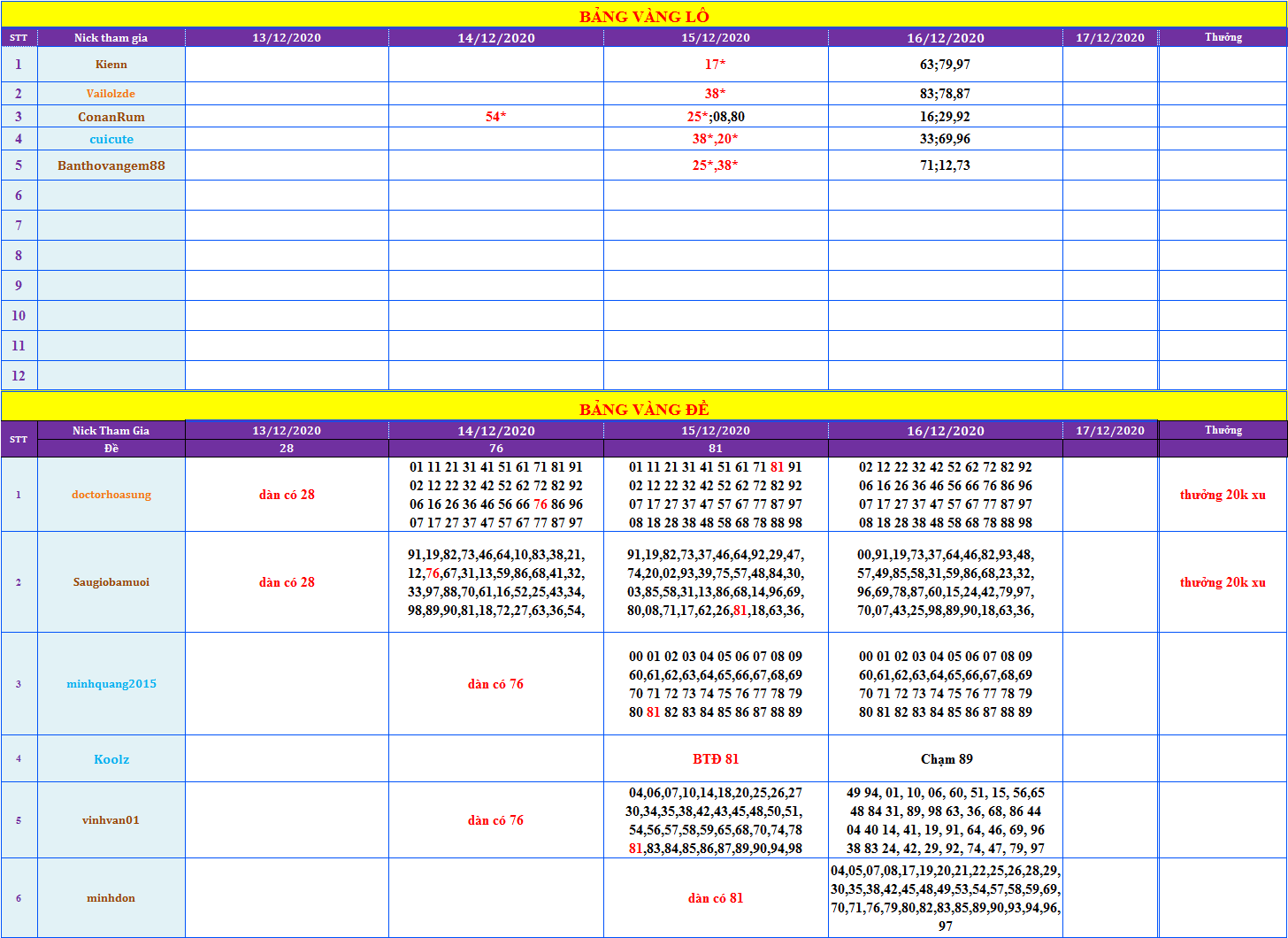Click the BẢNG VÀNG ĐỀ title banner

pos(644,409)
